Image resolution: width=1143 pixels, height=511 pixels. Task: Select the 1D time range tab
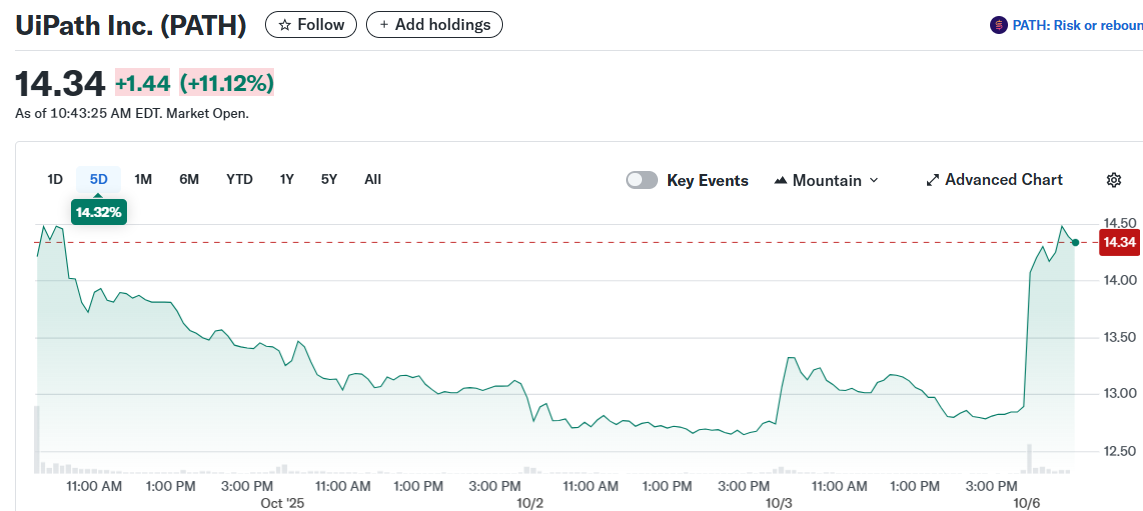[55, 180]
